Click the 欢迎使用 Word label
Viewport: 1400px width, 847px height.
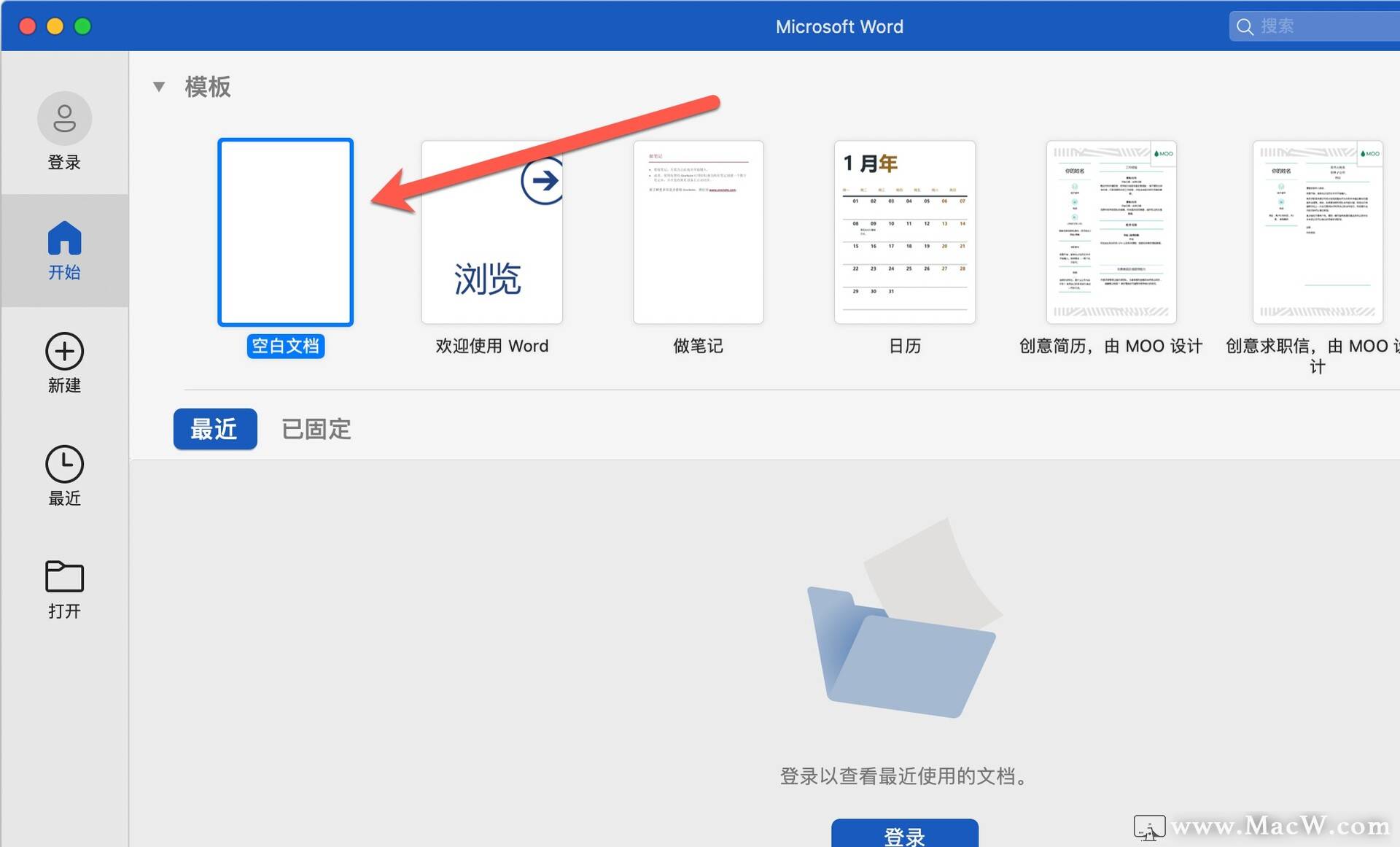click(x=492, y=346)
